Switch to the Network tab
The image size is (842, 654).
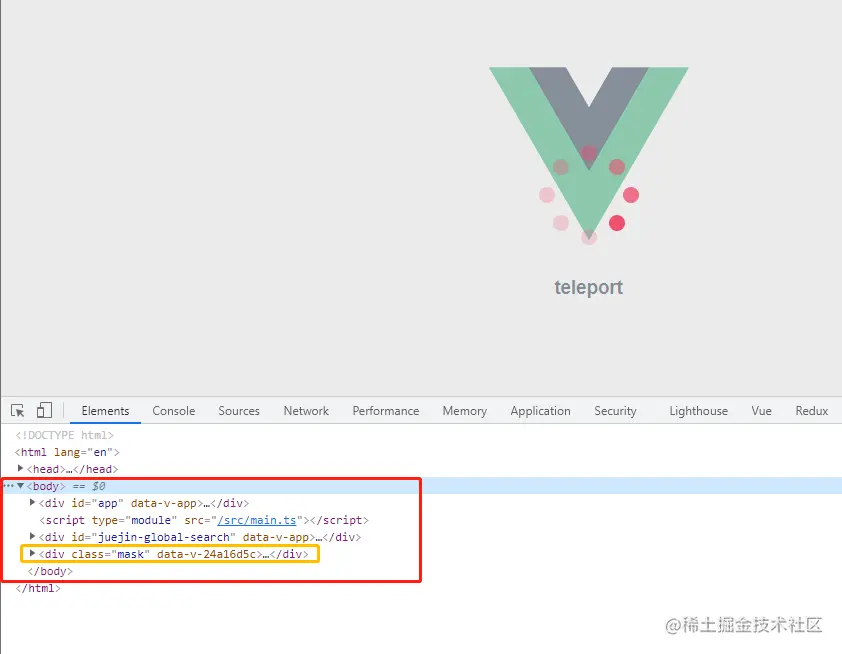306,411
